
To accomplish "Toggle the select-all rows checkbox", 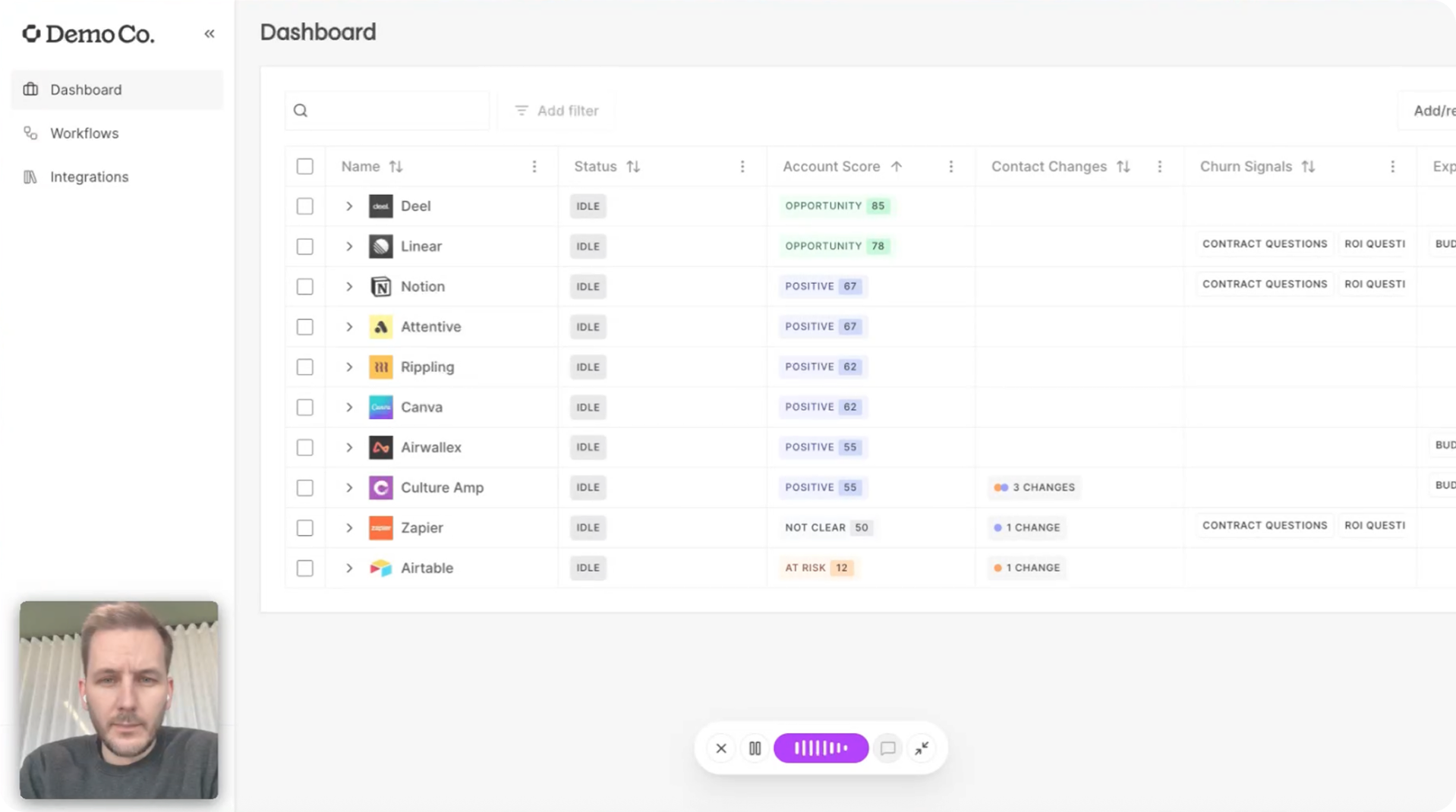I will coord(305,166).
